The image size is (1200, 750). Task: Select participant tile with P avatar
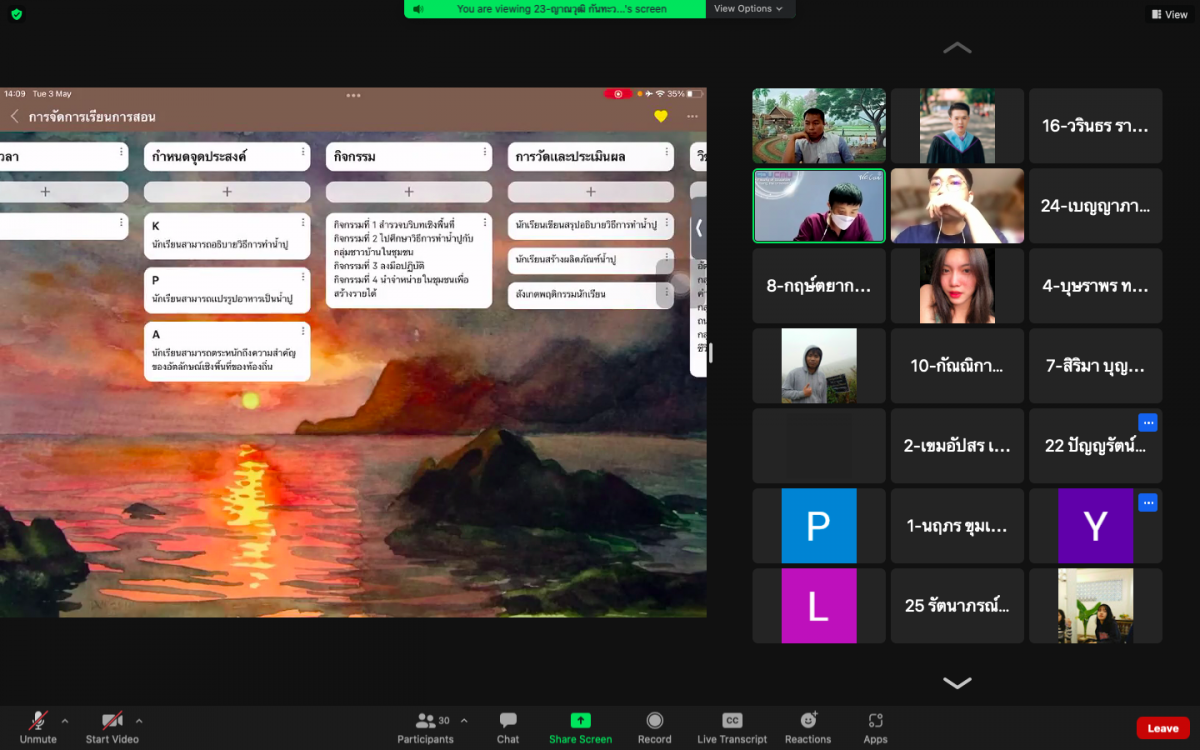[819, 526]
